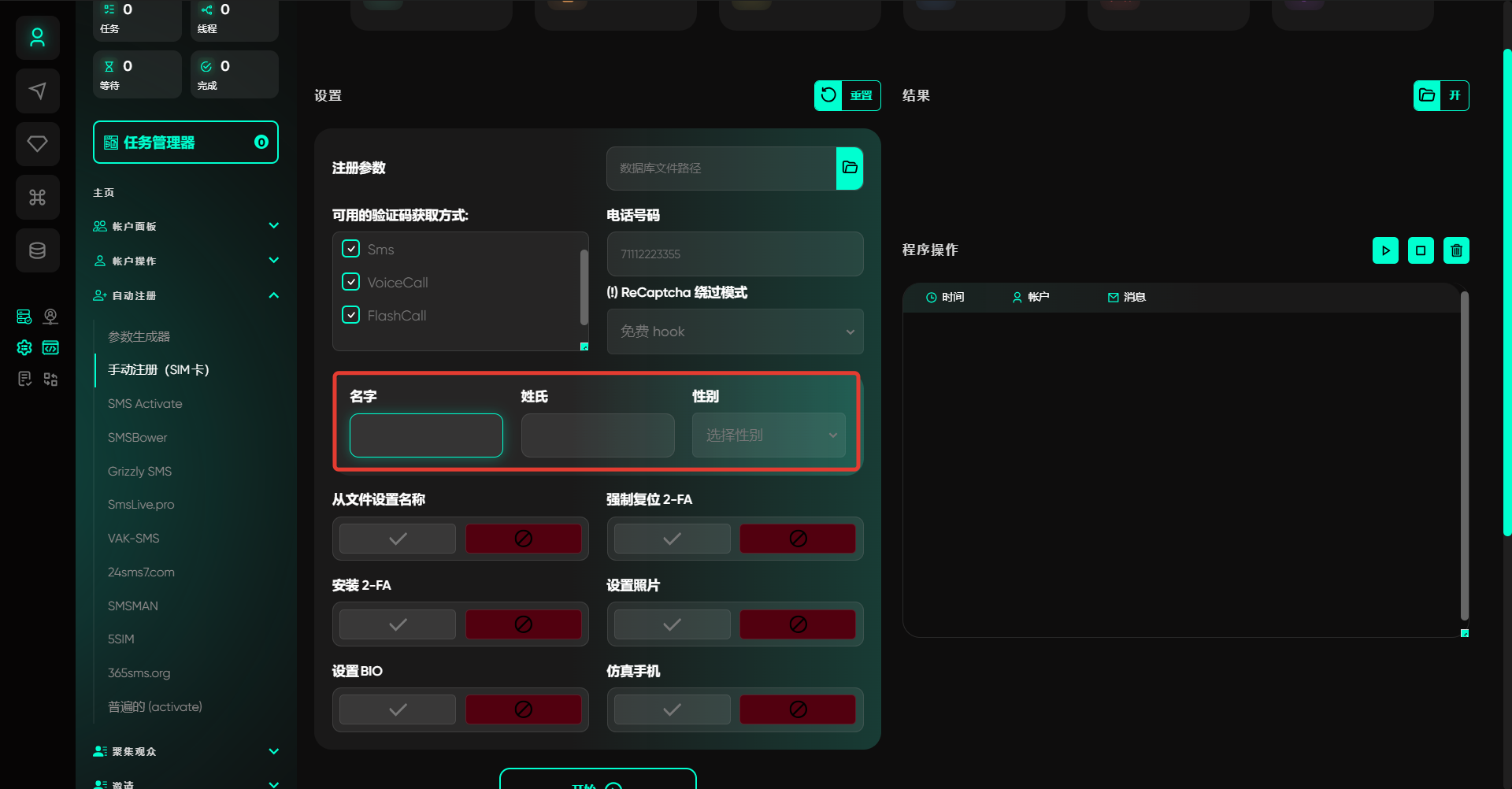Click the user profile icon in left sidebar
This screenshot has height=789, width=1512.
tap(37, 38)
